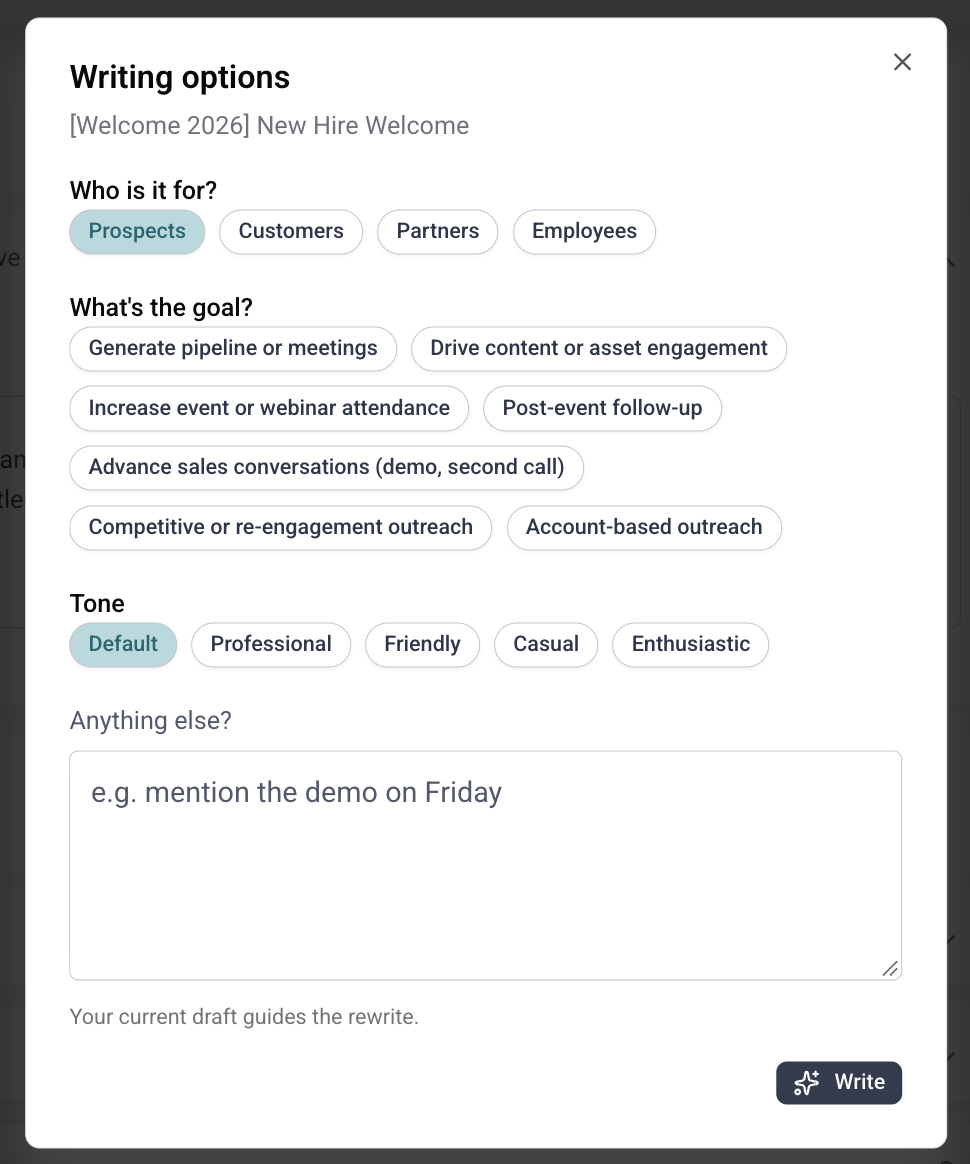Viewport: 970px width, 1164px height.
Task: Select Advance sales conversations goal
Action: [x=327, y=468]
